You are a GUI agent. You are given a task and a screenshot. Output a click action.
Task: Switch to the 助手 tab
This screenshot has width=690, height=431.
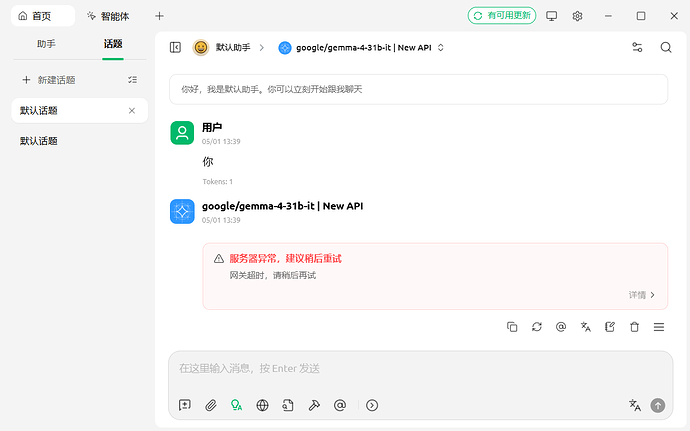[46, 44]
